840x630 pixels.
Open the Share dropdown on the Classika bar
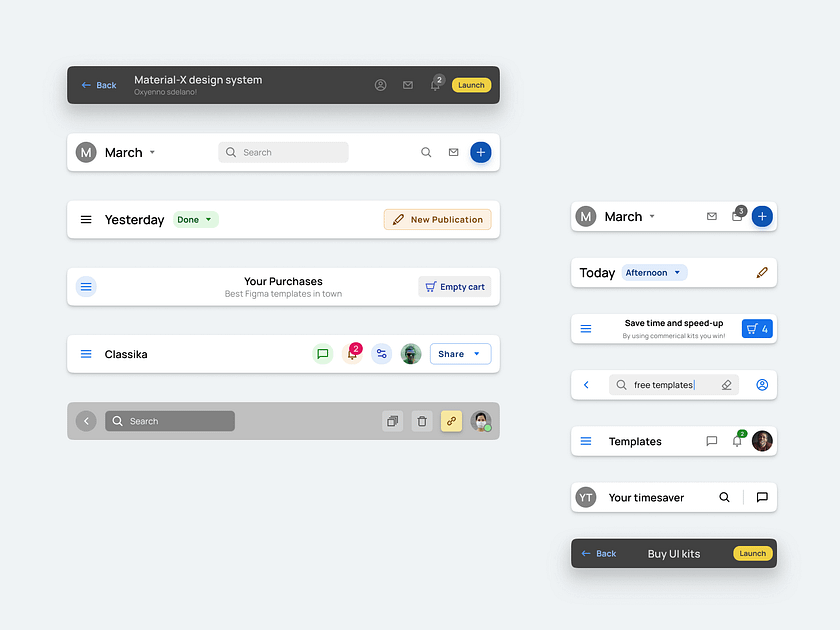pyautogui.click(x=460, y=354)
